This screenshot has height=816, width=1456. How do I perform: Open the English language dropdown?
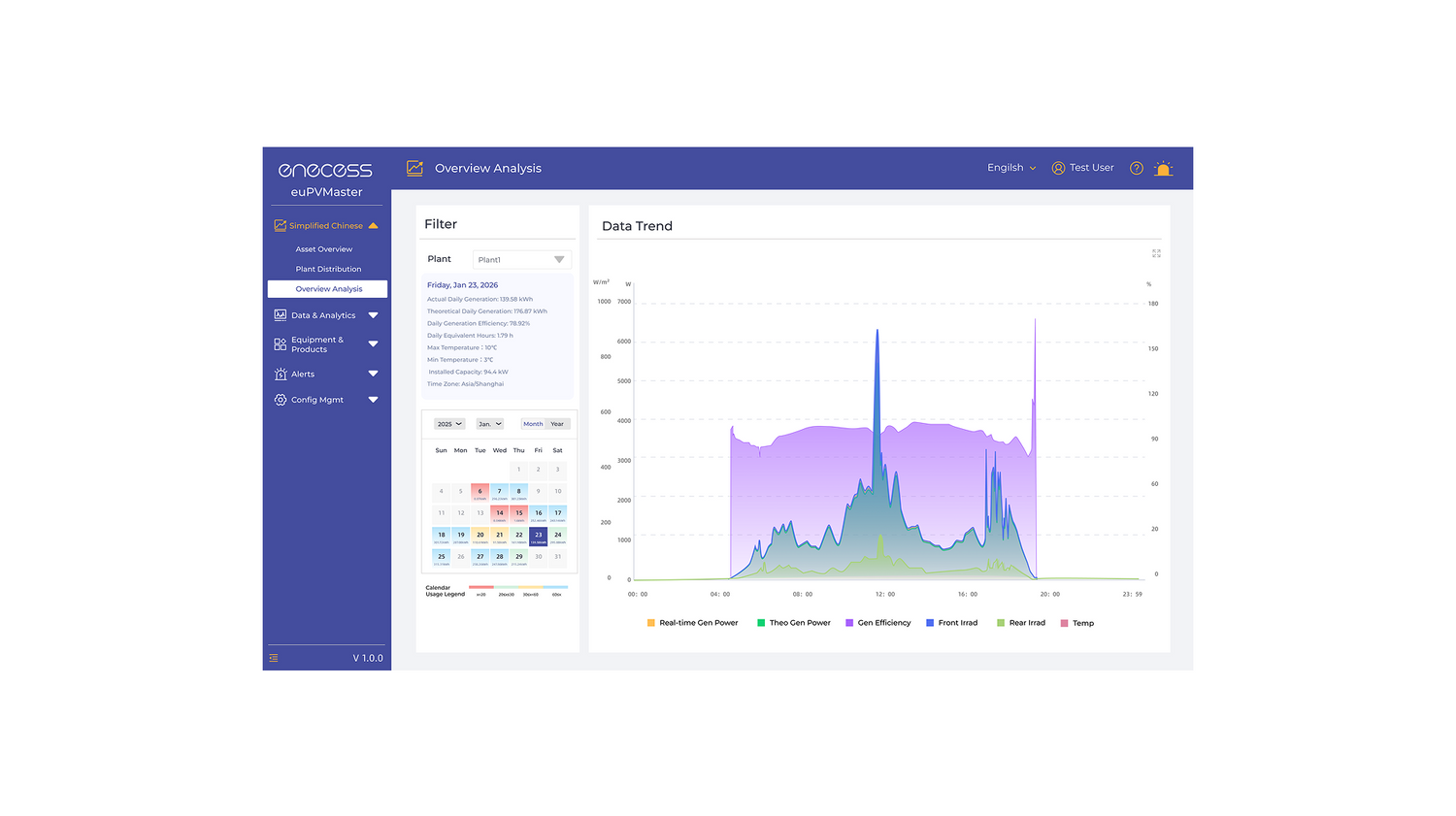point(1011,168)
